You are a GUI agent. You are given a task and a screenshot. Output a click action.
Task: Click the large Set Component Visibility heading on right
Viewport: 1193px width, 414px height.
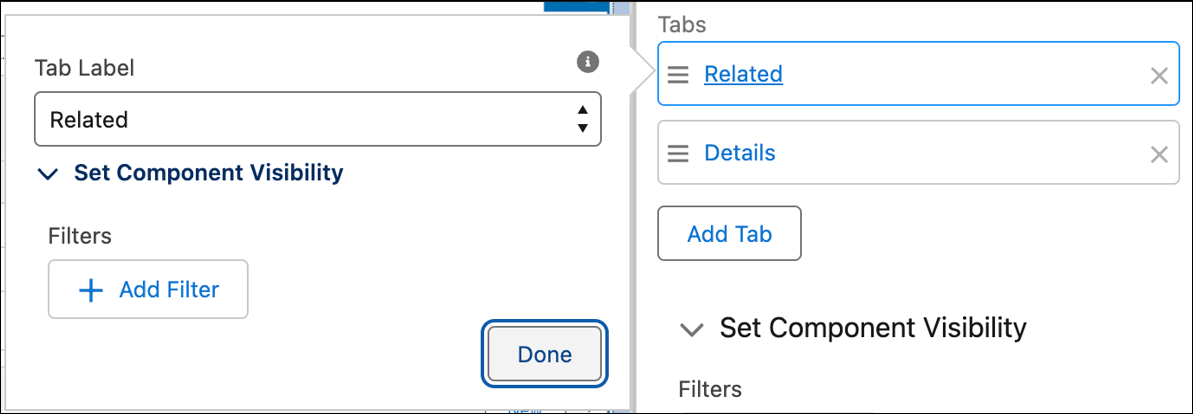tap(873, 328)
